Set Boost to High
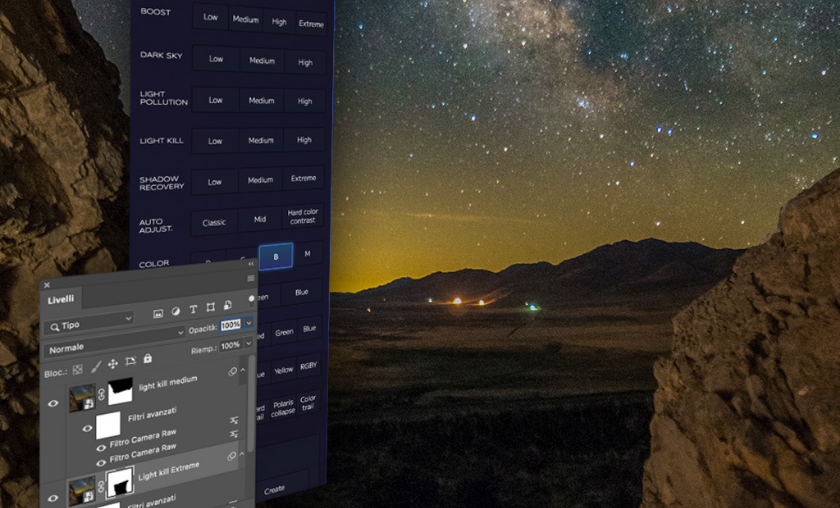Screen dimensions: 840x508 click(x=279, y=21)
